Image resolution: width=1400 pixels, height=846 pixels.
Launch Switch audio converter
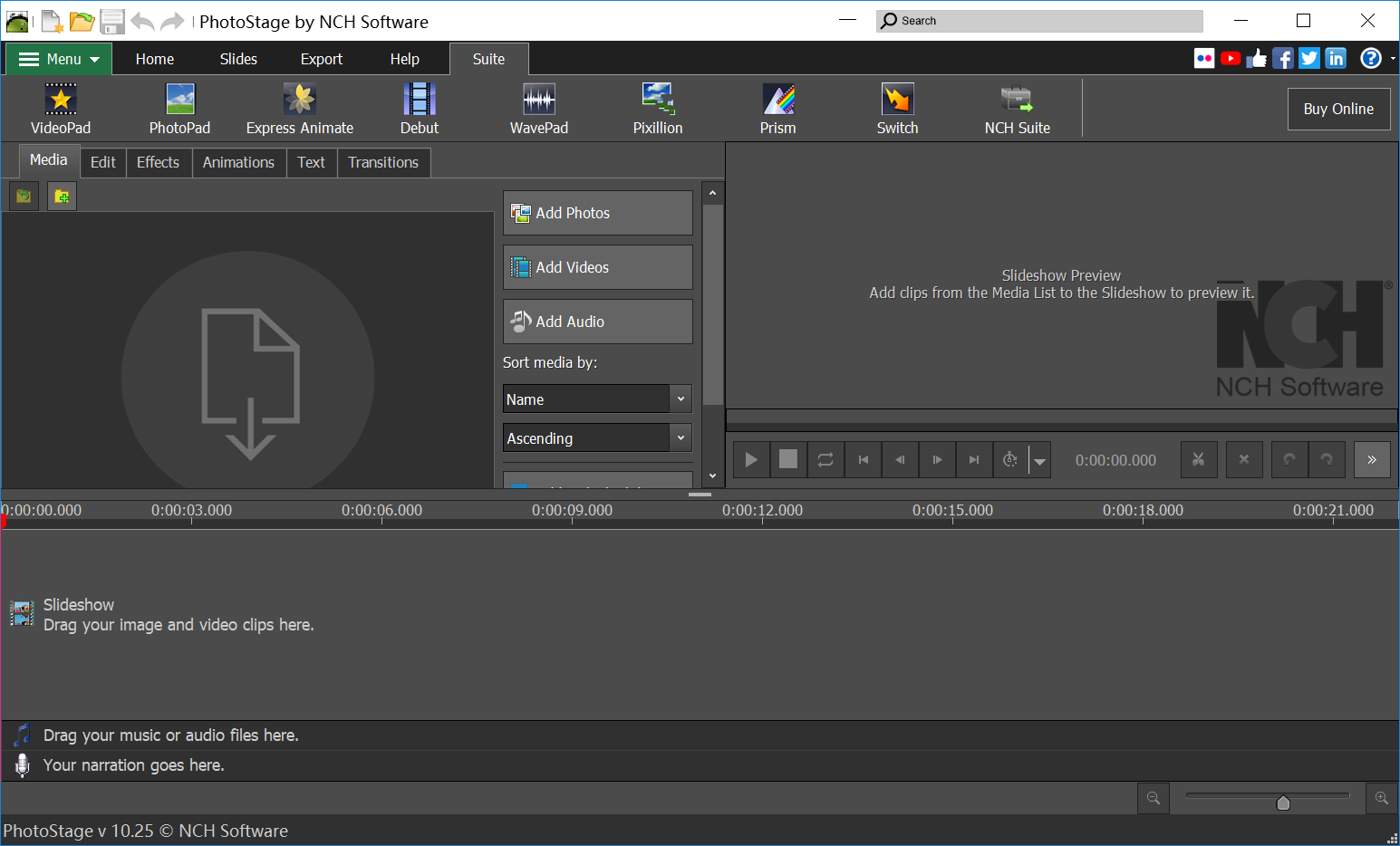[898, 109]
